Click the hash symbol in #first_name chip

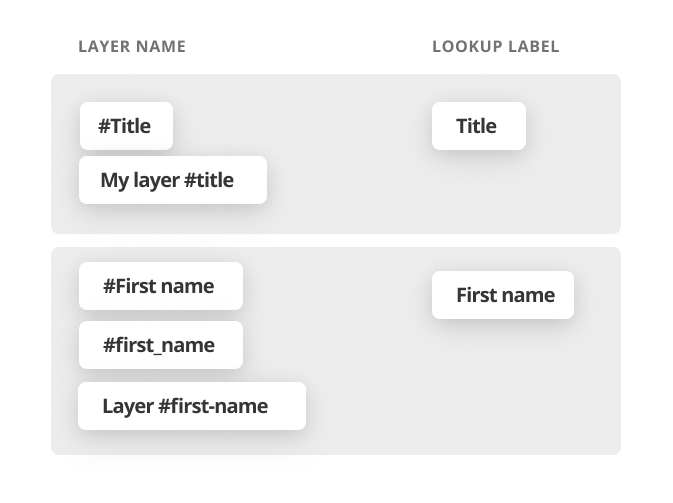pos(109,345)
